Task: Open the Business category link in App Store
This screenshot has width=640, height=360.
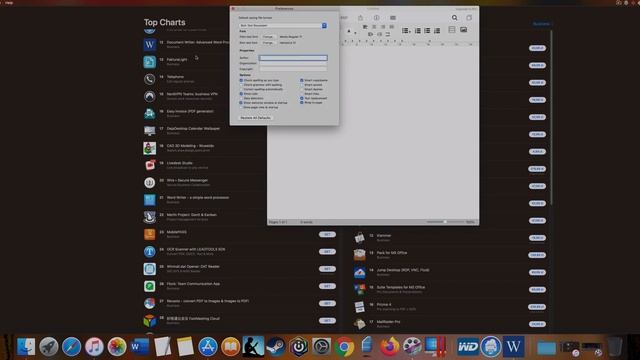Action: coord(541,24)
